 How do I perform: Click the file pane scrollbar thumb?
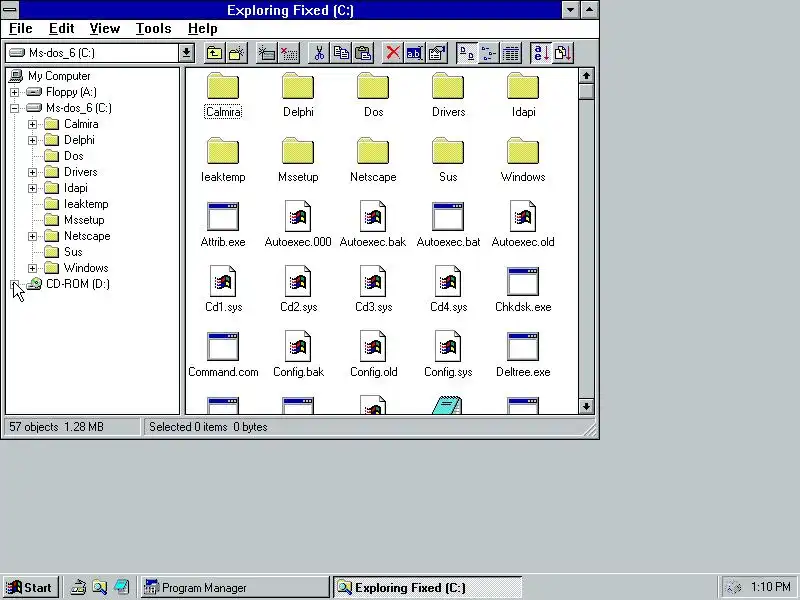pyautogui.click(x=586, y=91)
